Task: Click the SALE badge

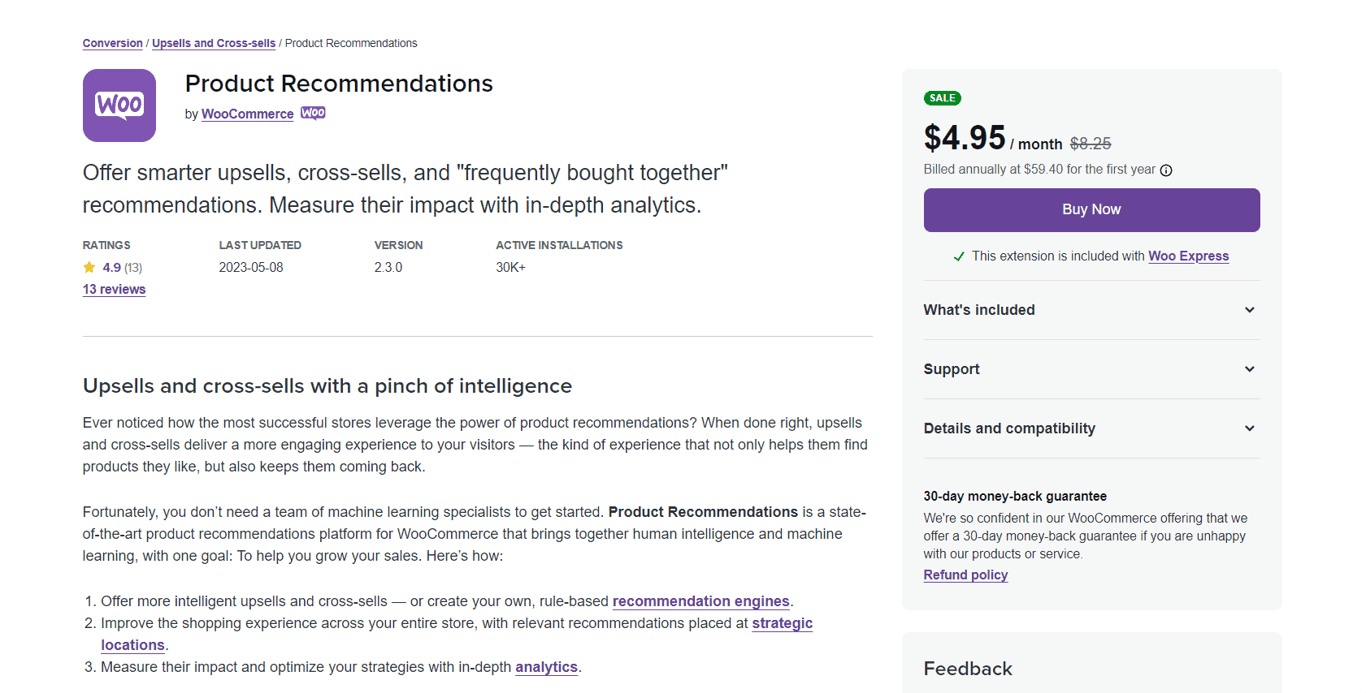Action: point(942,98)
